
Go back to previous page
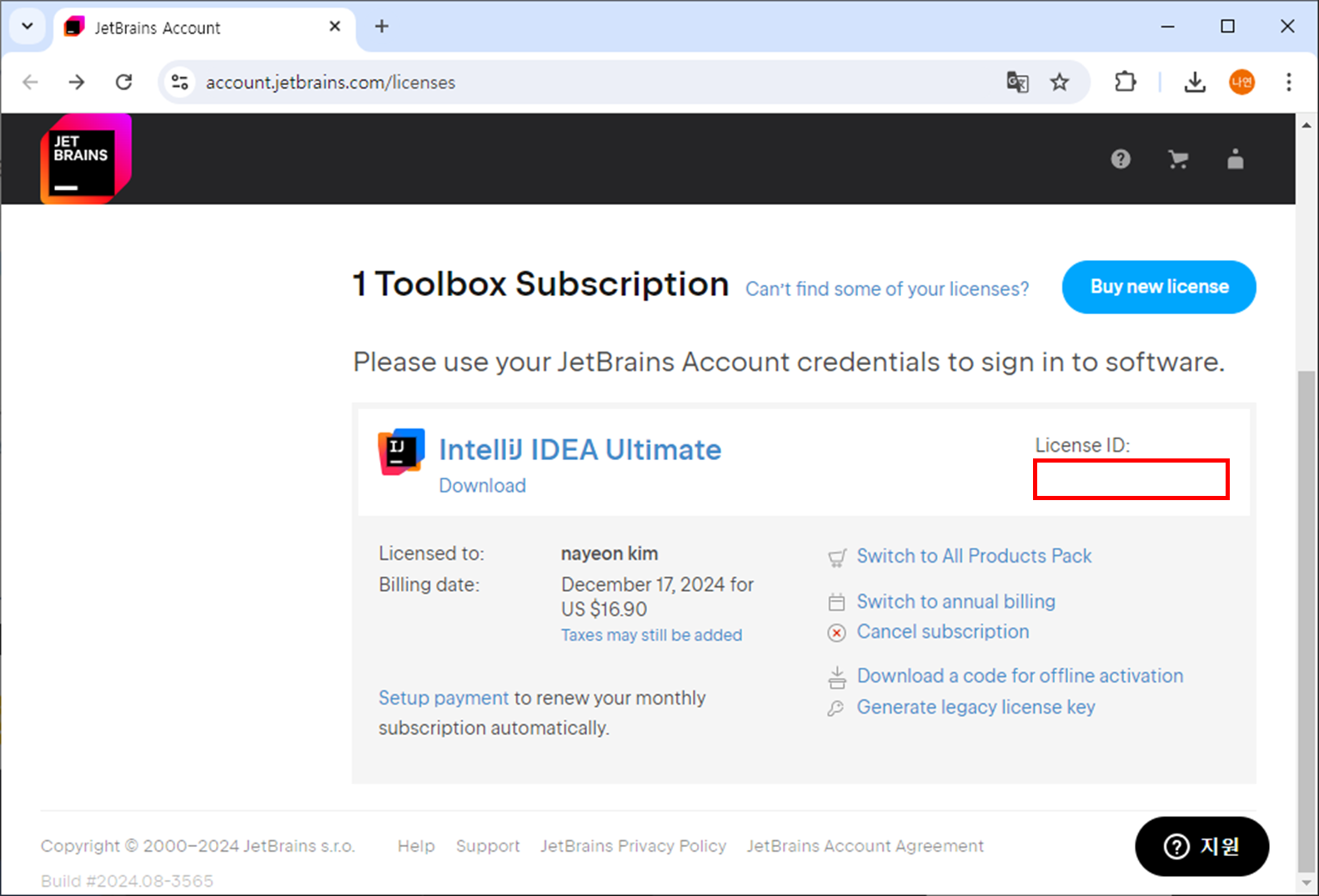pos(31,82)
